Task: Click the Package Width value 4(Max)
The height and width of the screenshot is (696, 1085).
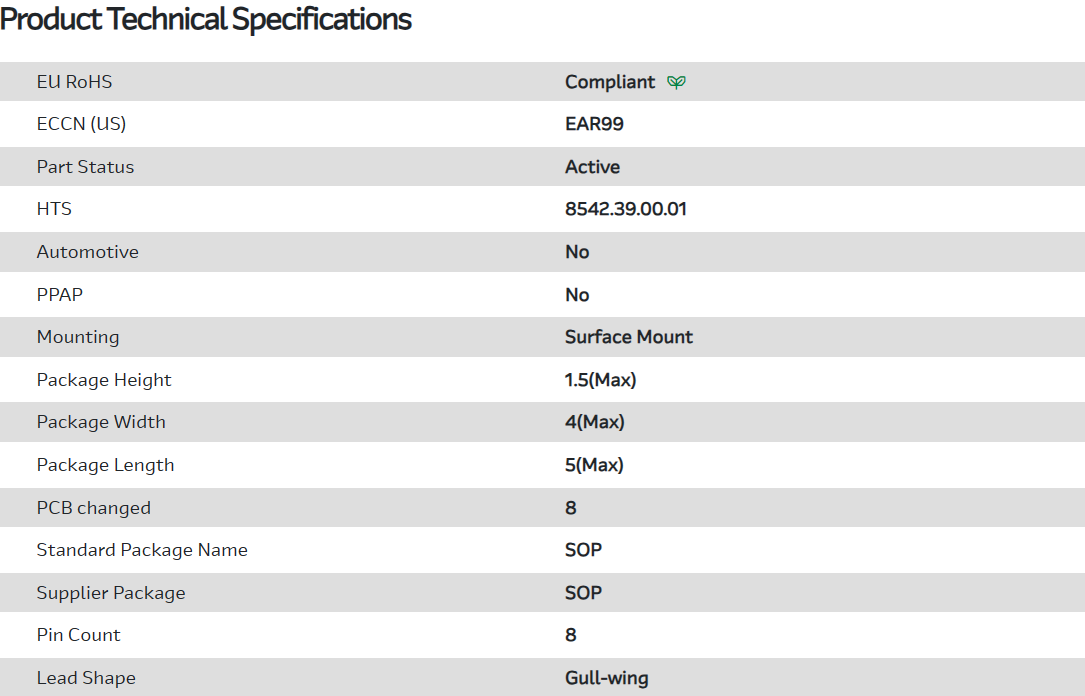Action: [594, 422]
